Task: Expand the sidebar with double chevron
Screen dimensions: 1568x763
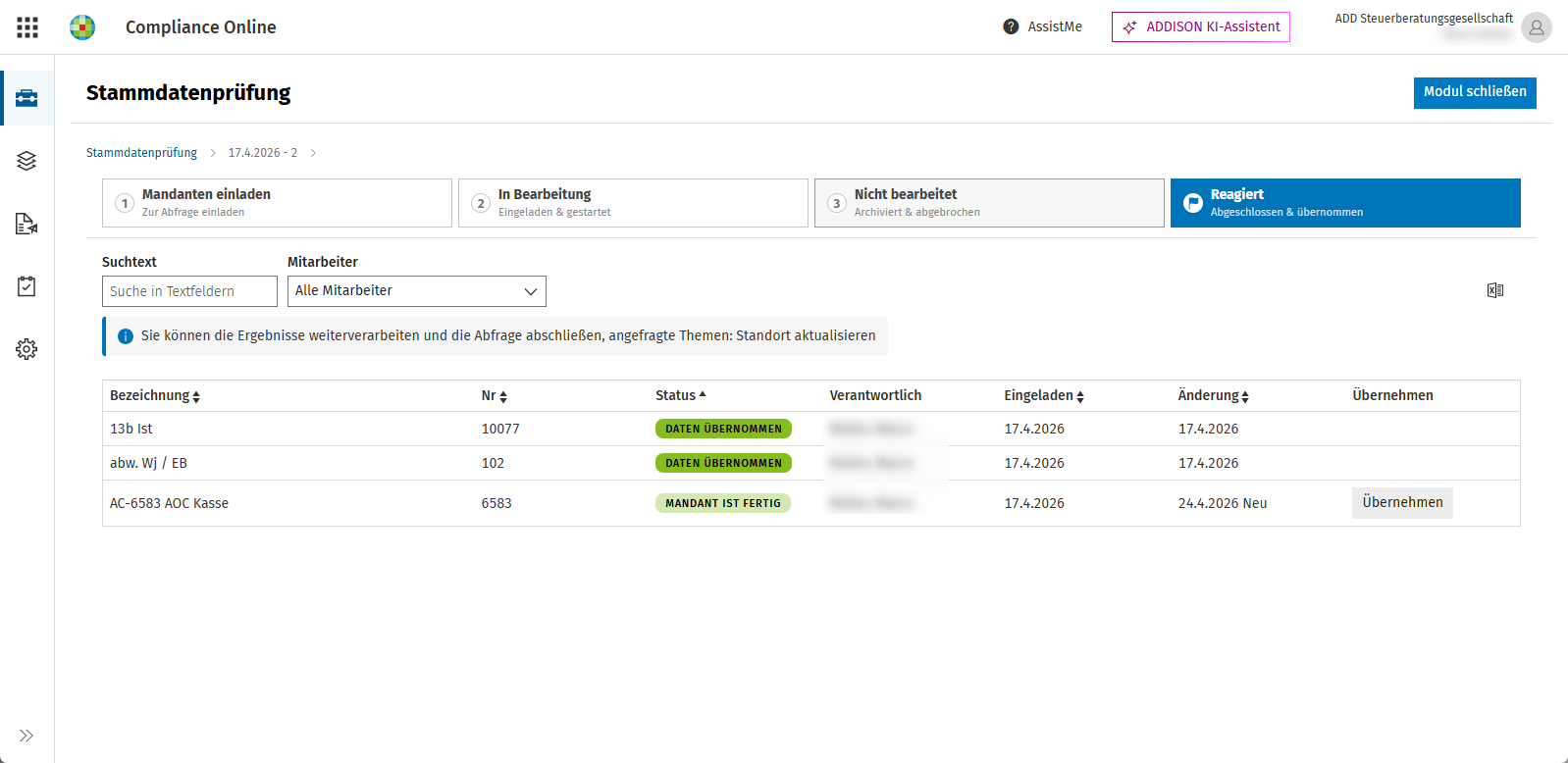Action: tap(26, 736)
